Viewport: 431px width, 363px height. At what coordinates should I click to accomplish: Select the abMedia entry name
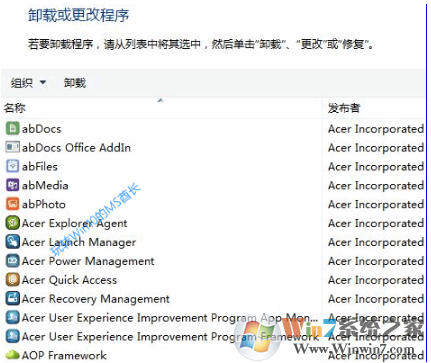pyautogui.click(x=45, y=186)
